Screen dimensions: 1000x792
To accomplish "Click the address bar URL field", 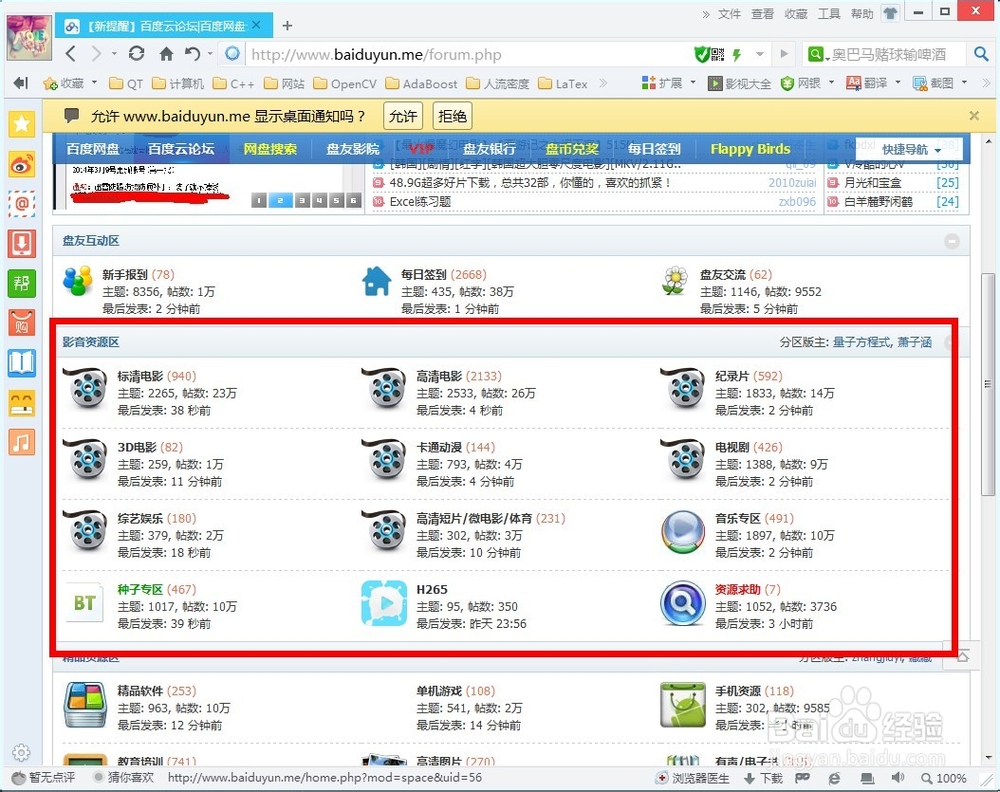I will pyautogui.click(x=466, y=55).
